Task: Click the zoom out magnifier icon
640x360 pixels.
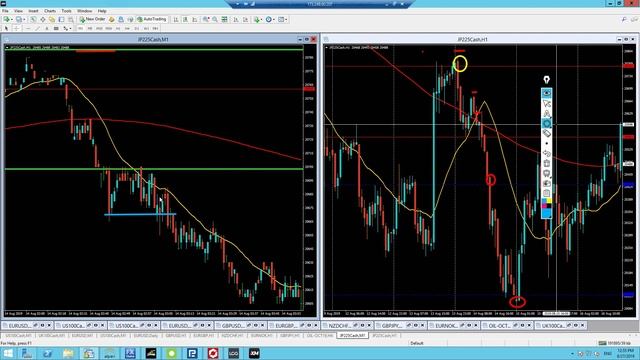Action: 215,19
